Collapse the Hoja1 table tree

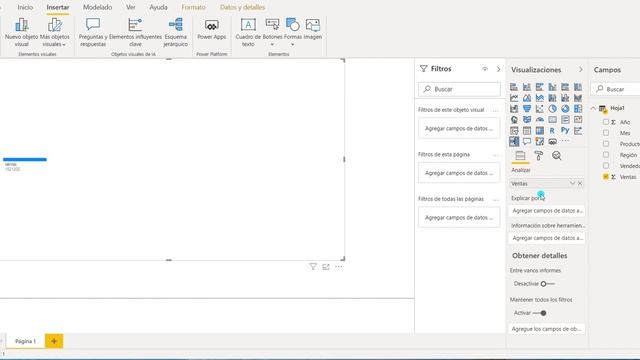tap(593, 108)
